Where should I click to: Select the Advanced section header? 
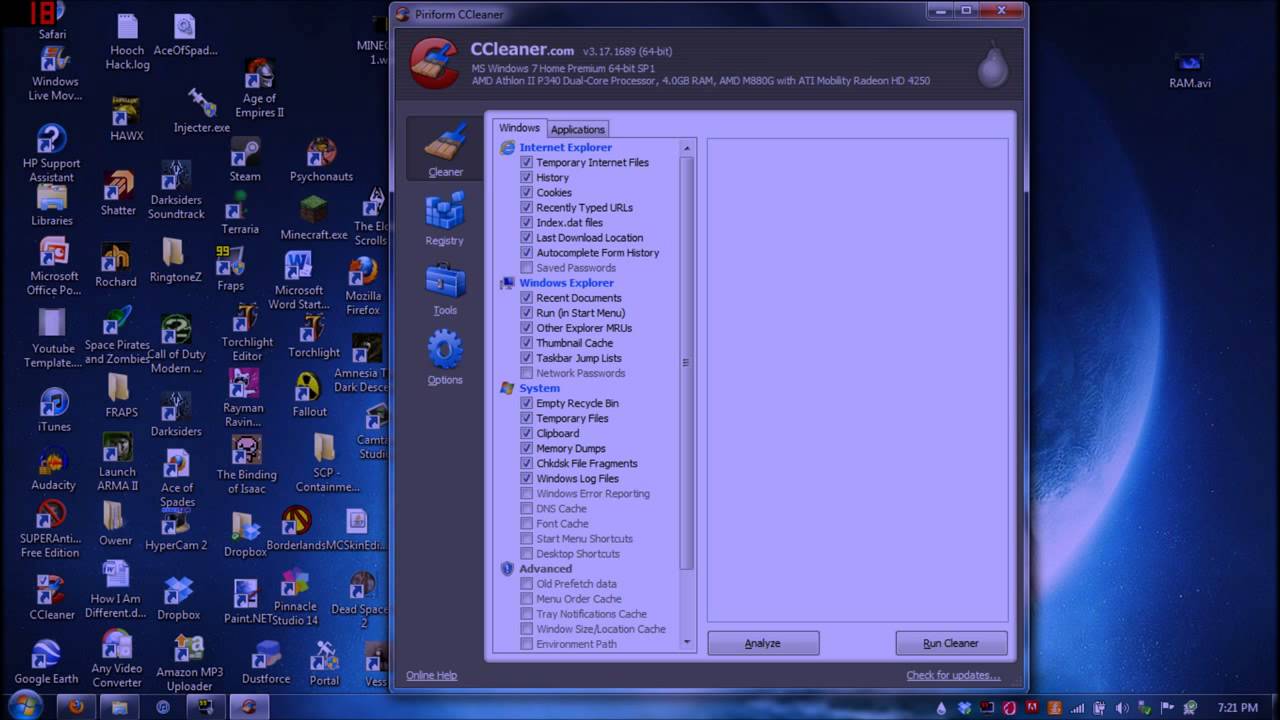point(545,569)
